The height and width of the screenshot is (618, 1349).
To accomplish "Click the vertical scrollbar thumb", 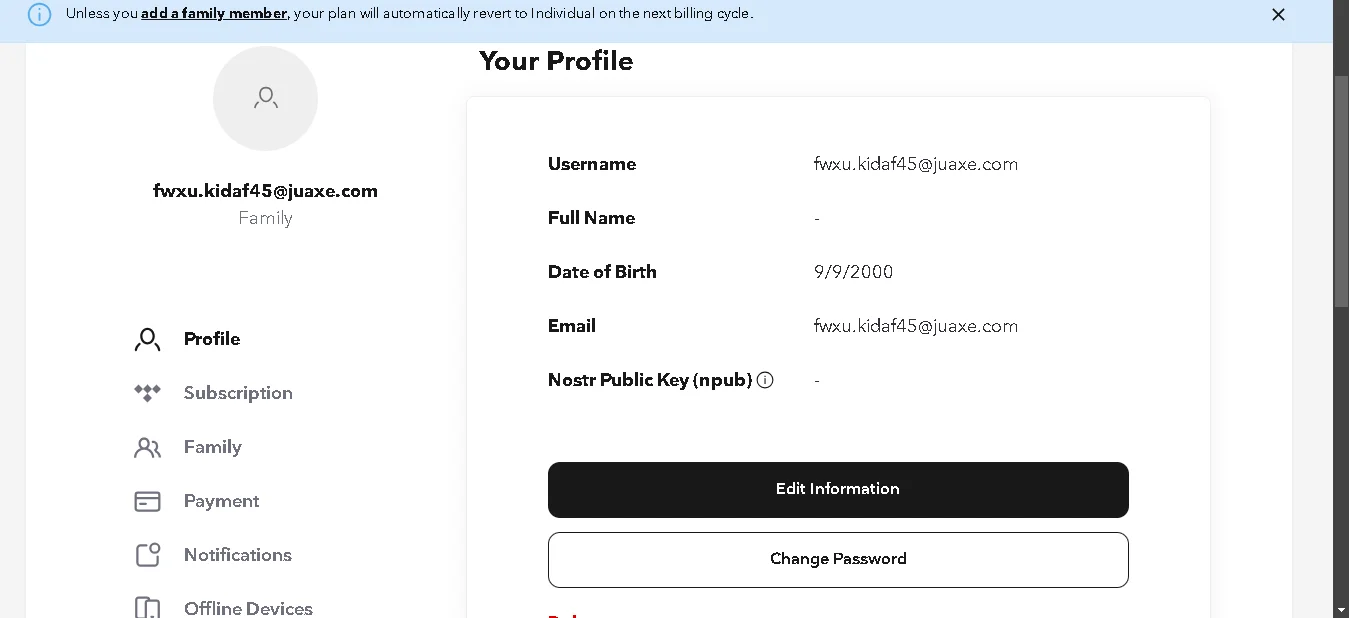I will pos(1341,190).
